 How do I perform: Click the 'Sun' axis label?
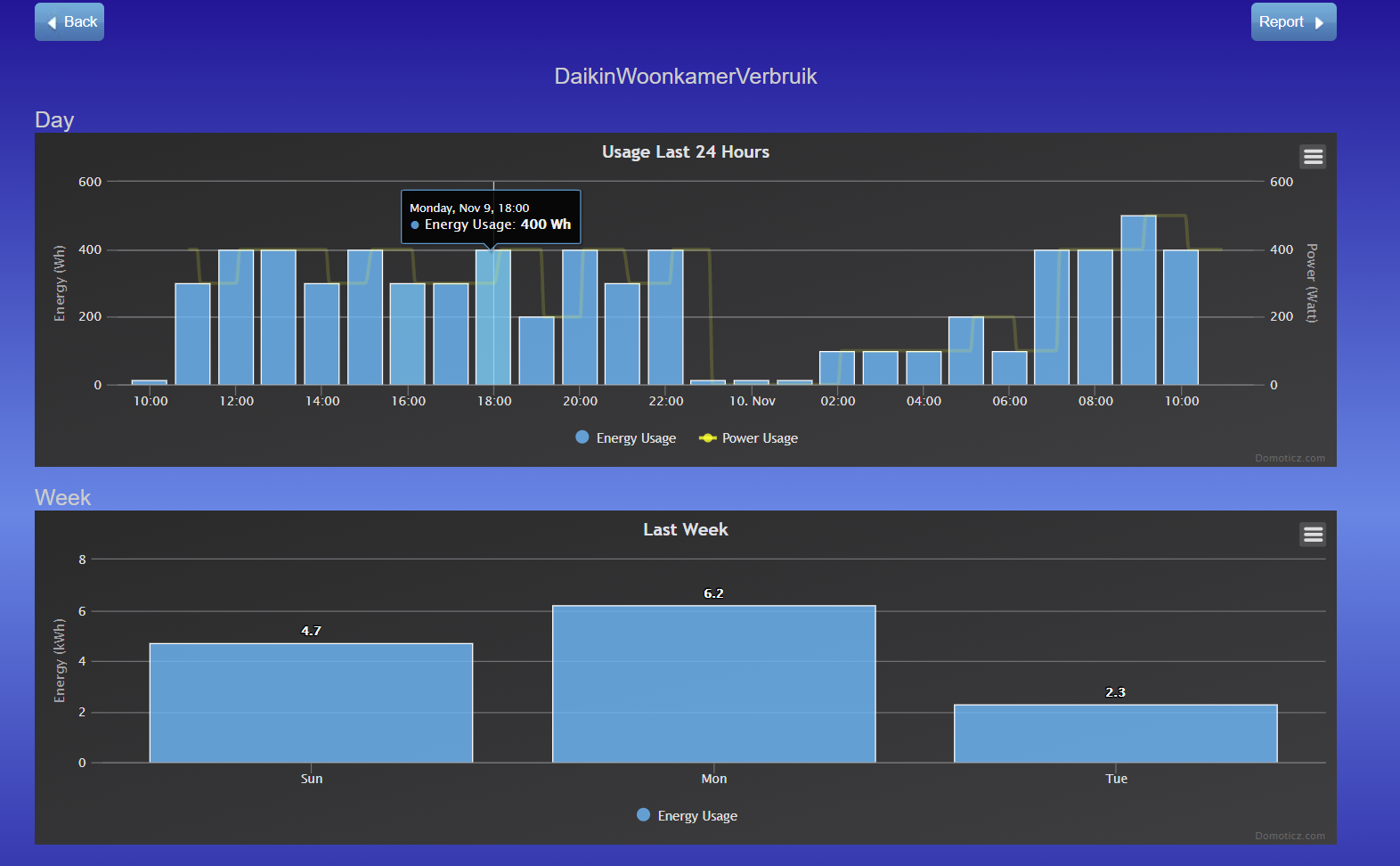[312, 779]
